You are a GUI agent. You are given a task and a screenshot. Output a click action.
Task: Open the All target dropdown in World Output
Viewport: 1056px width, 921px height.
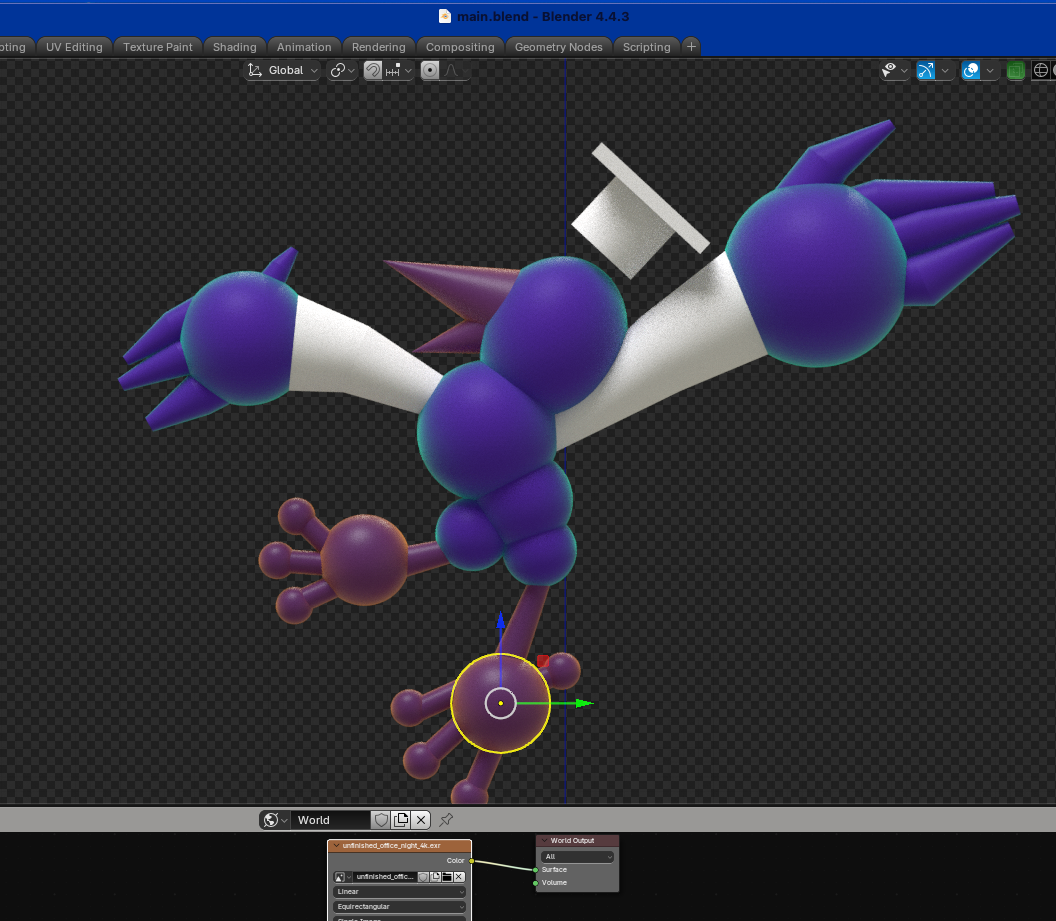[x=577, y=857]
